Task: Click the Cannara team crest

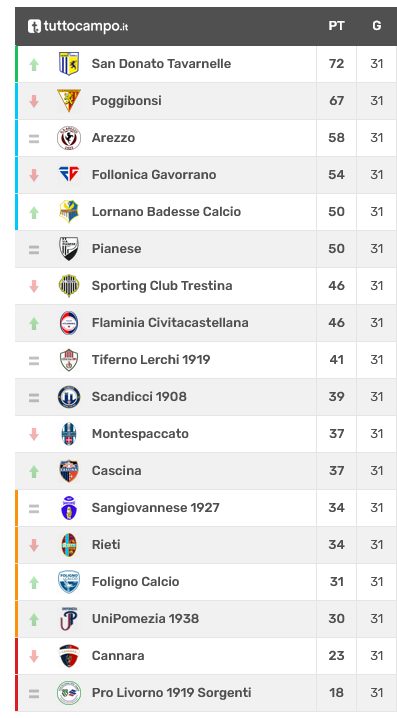Action: click(69, 656)
